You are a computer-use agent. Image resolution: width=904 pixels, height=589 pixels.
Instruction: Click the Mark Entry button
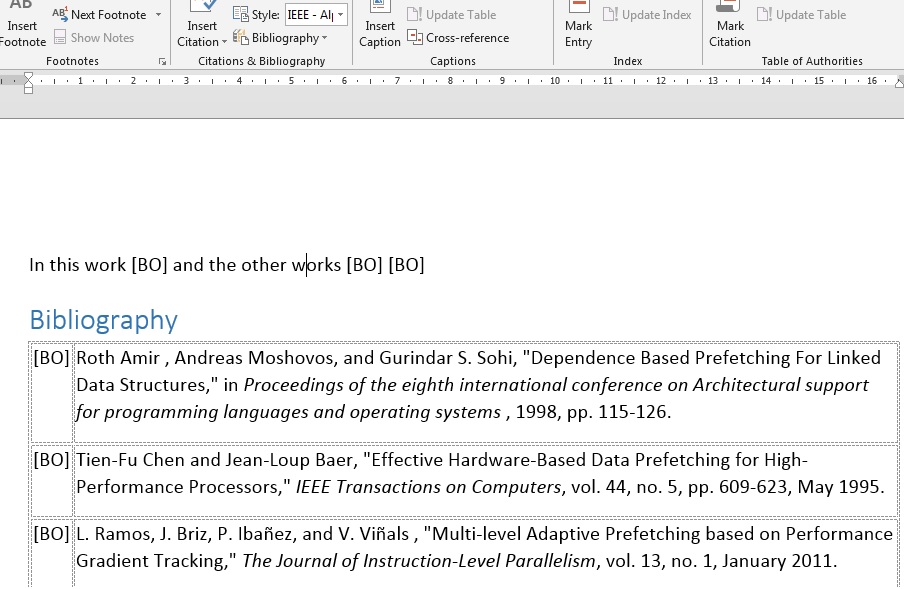578,24
